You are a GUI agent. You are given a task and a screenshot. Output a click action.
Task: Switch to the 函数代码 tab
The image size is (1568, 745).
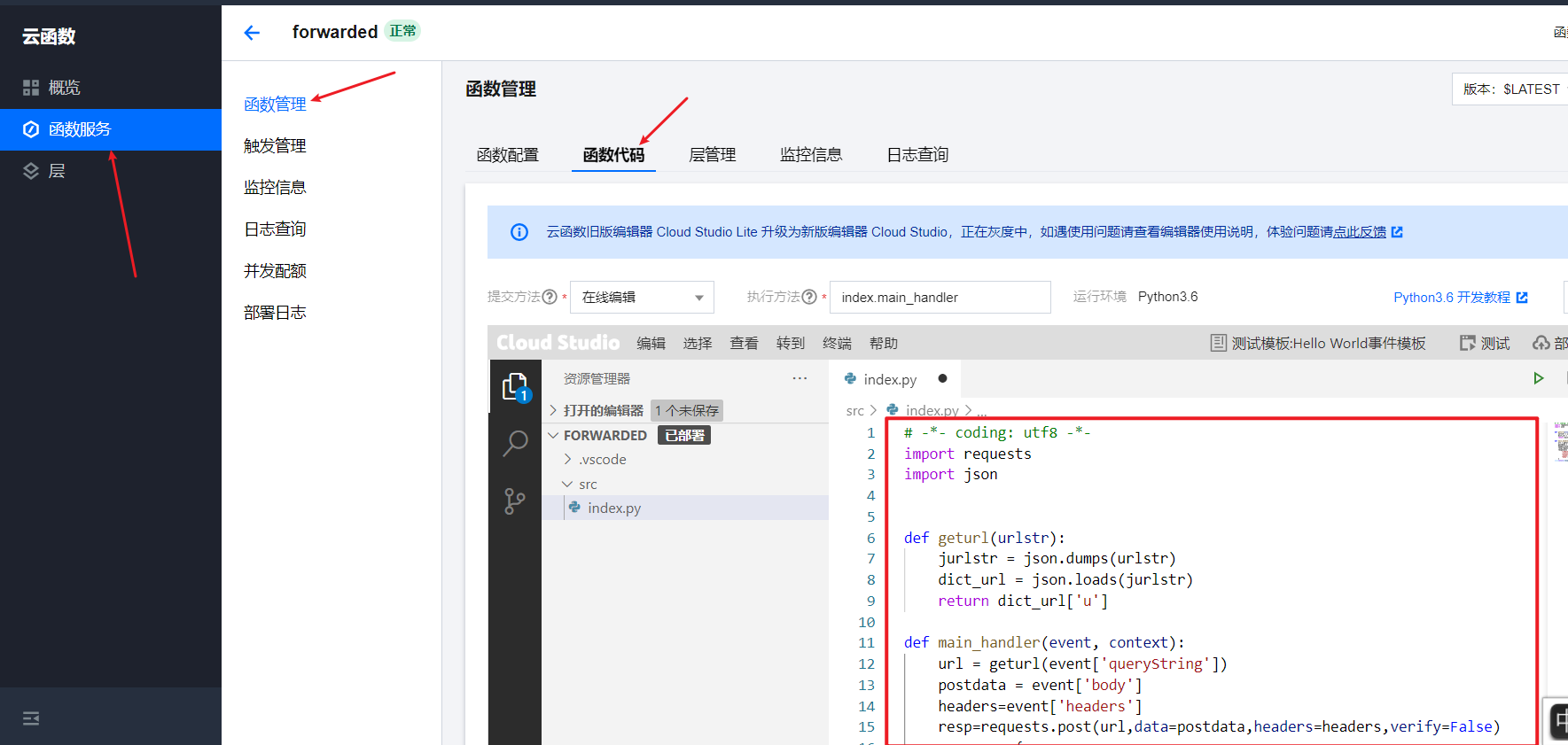pyautogui.click(x=613, y=155)
